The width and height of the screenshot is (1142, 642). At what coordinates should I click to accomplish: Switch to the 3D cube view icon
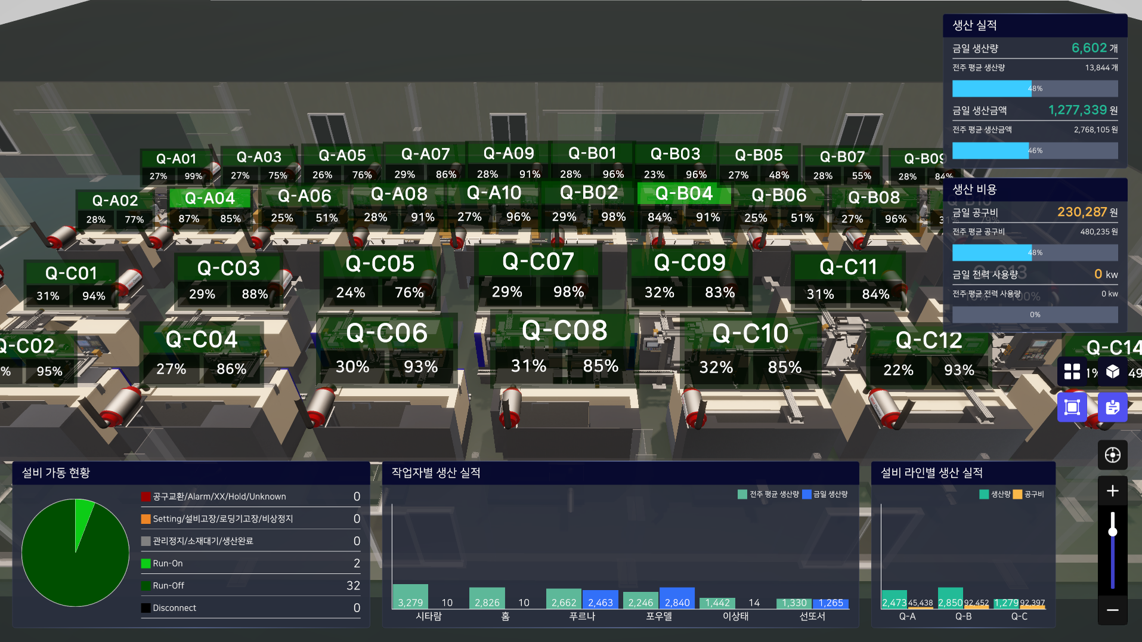[x=1113, y=372]
